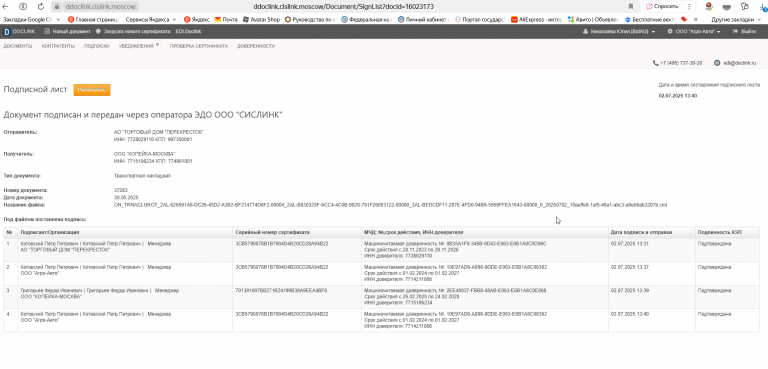Select the row signed 02.07.2025 13:31

coord(382,249)
